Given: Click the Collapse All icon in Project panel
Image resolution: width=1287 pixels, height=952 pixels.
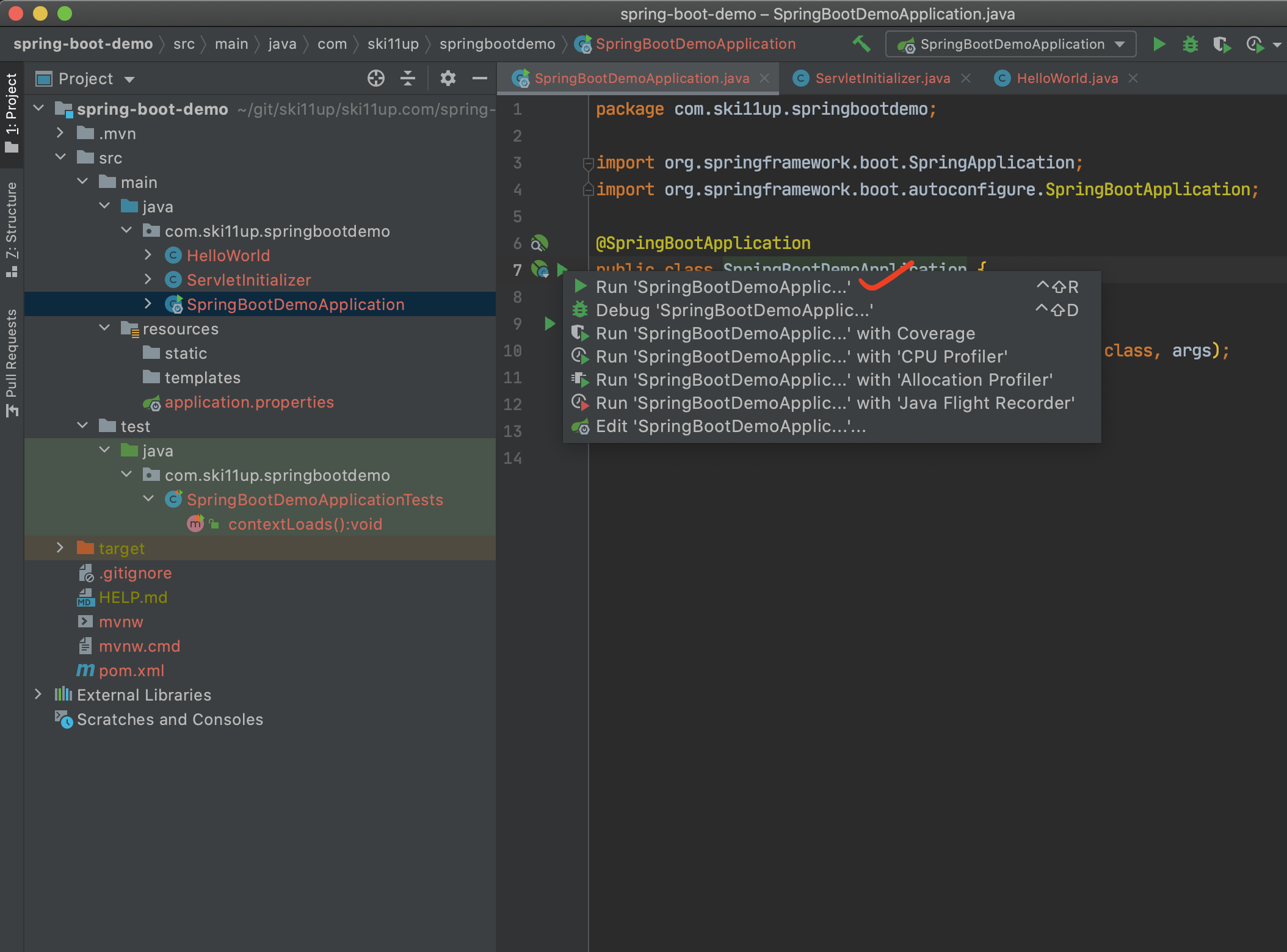Looking at the screenshot, I should [408, 78].
